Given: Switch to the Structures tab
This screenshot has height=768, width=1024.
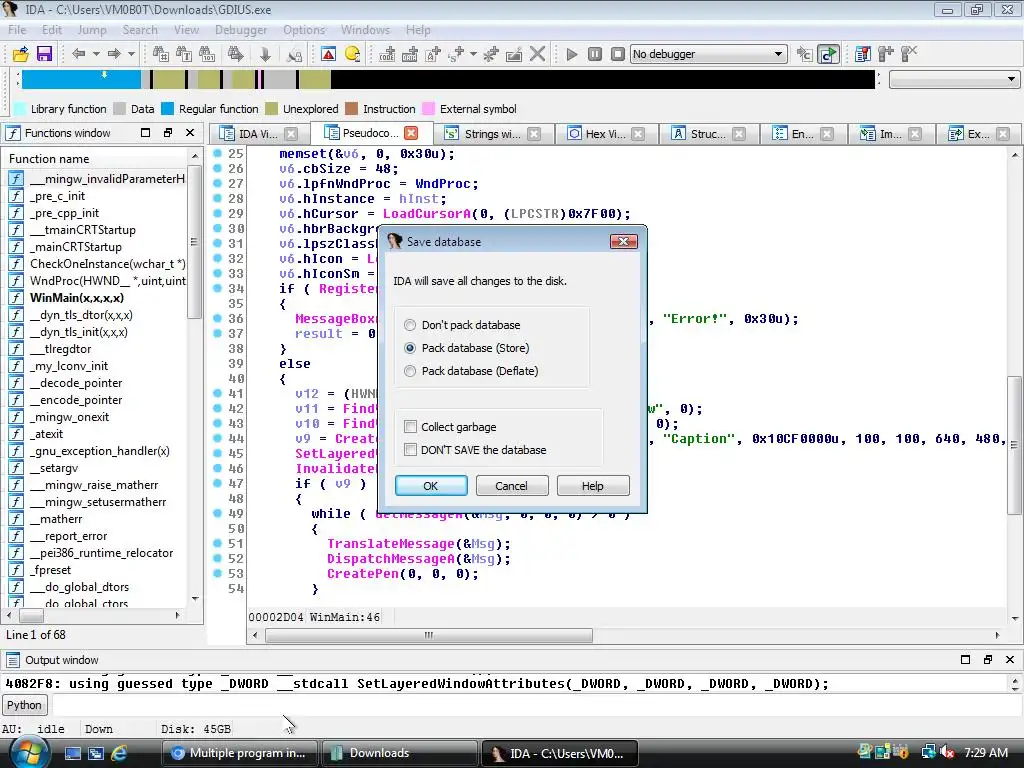Looking at the screenshot, I should (x=707, y=134).
